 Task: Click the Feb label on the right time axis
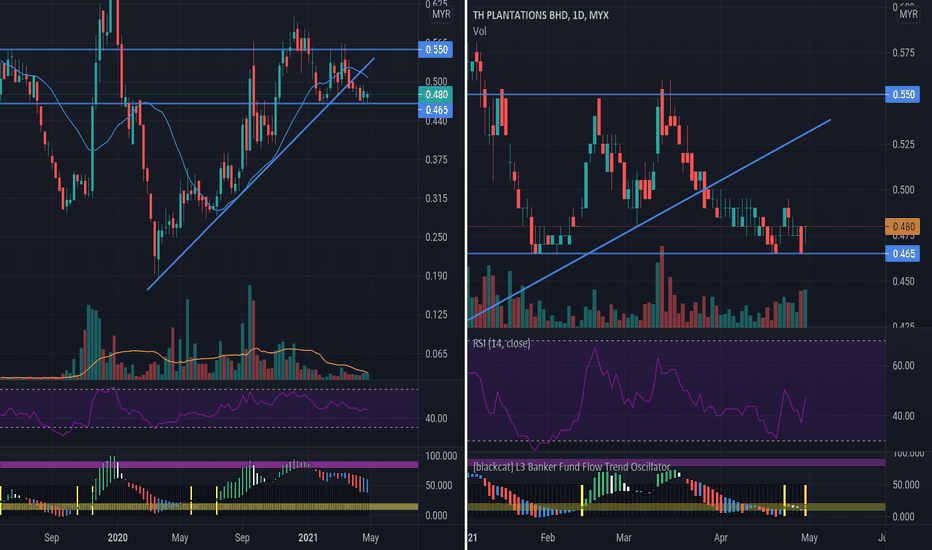(x=547, y=538)
